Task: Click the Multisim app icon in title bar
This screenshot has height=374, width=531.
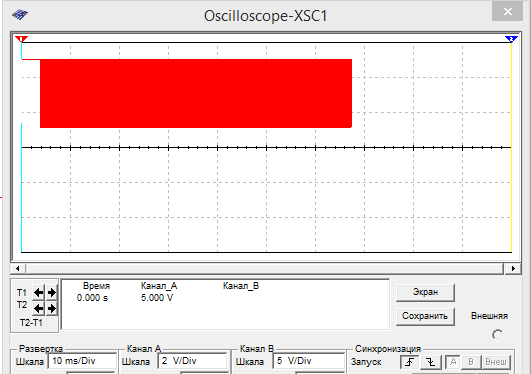Action: pyautogui.click(x=20, y=15)
